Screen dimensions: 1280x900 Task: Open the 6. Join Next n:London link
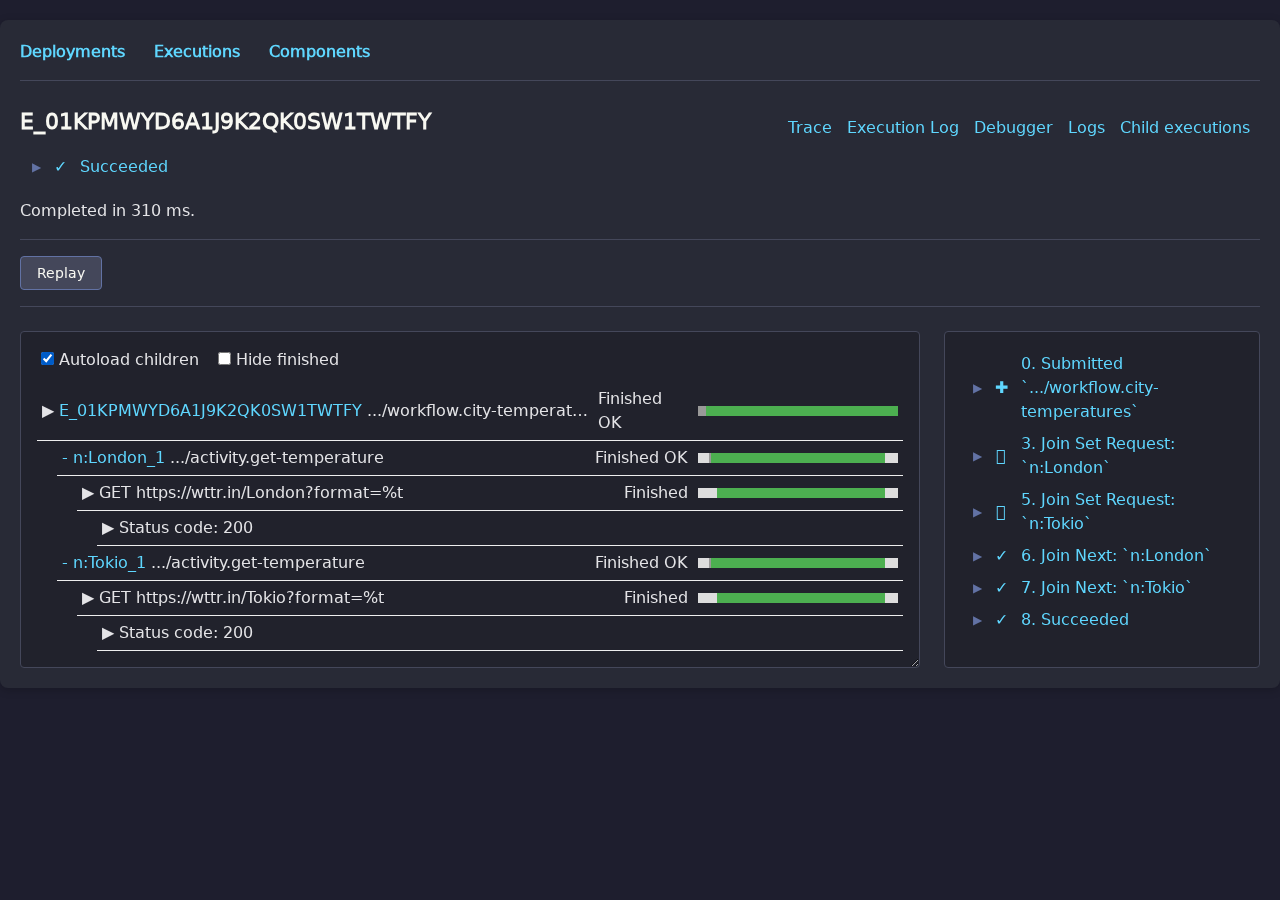(x=1116, y=555)
